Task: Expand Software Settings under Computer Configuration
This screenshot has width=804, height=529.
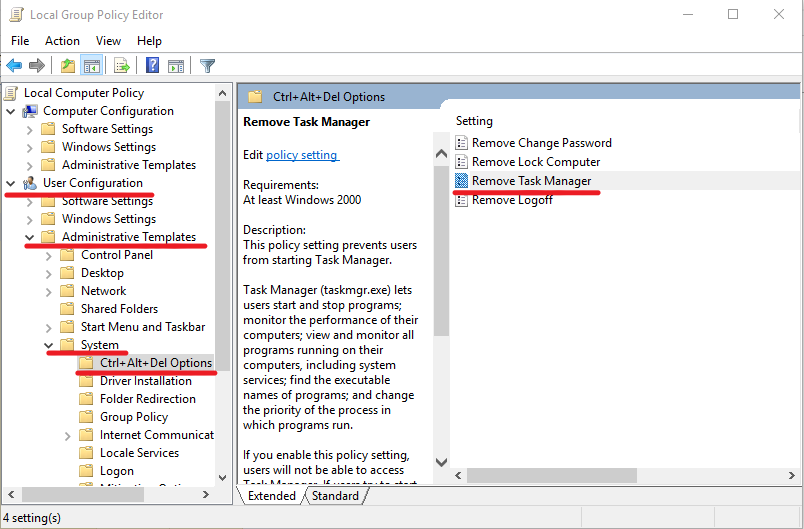Action: coord(30,130)
